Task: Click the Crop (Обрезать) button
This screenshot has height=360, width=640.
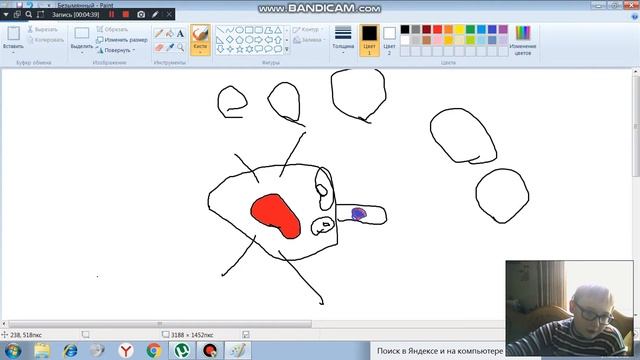Action: (x=112, y=29)
